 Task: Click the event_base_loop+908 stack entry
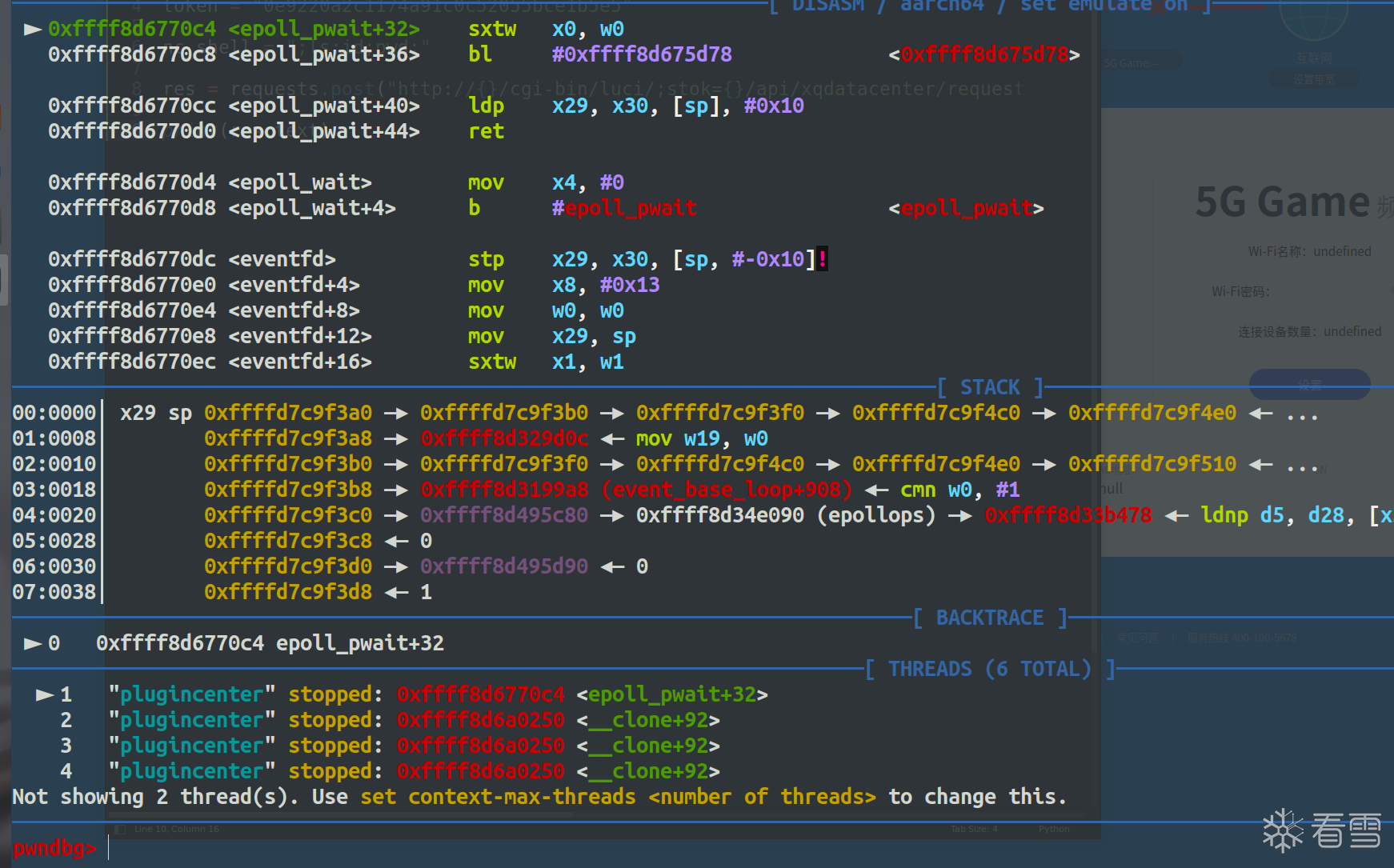point(727,490)
